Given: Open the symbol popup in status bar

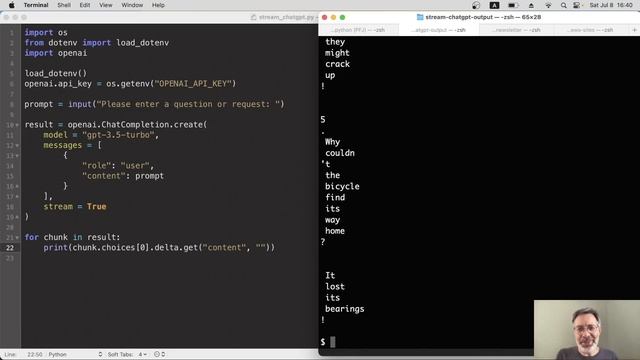Looking at the screenshot, I should click(160, 354).
